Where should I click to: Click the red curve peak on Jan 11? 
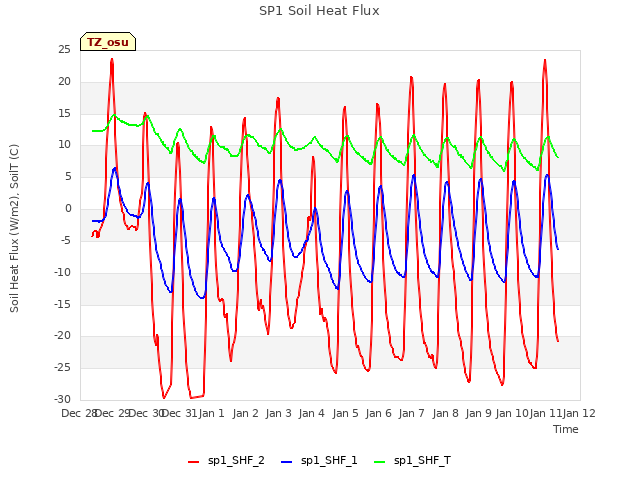tap(545, 60)
